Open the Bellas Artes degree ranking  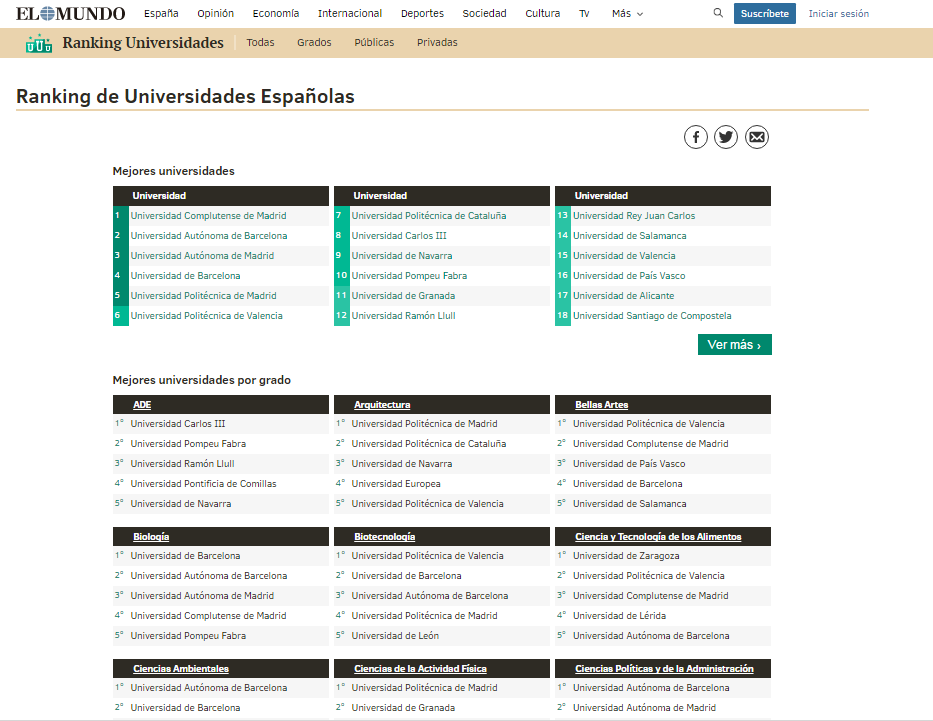point(602,405)
